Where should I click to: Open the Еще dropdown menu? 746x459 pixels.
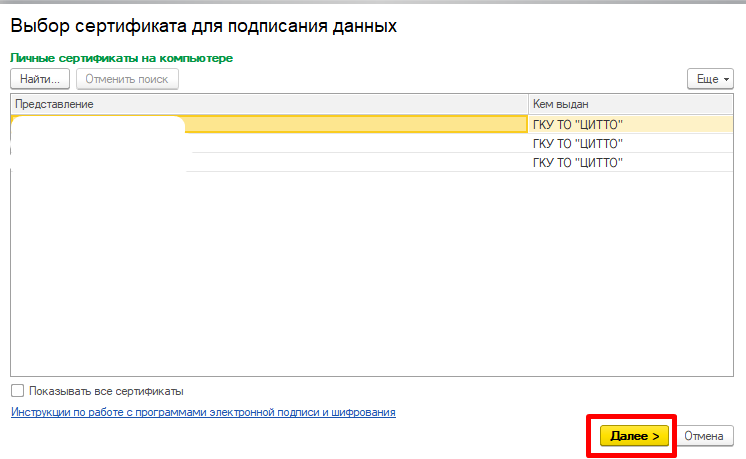coord(711,78)
